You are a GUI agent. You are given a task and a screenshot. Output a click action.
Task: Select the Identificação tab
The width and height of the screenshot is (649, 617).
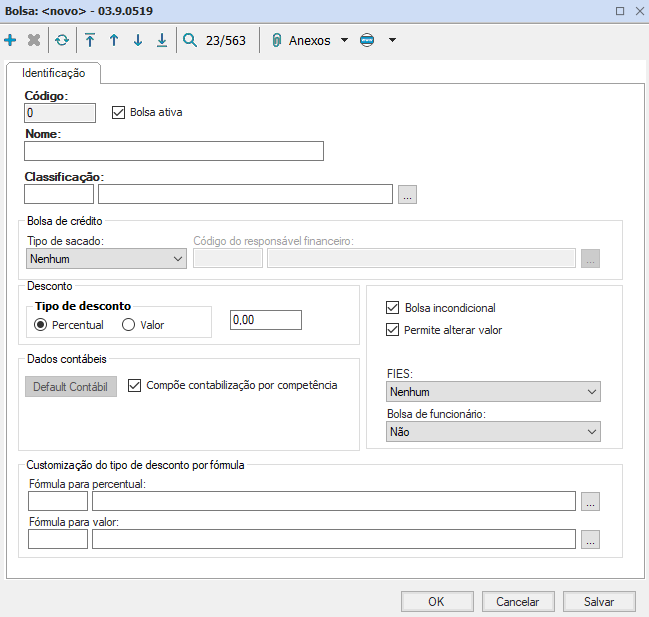click(x=54, y=73)
